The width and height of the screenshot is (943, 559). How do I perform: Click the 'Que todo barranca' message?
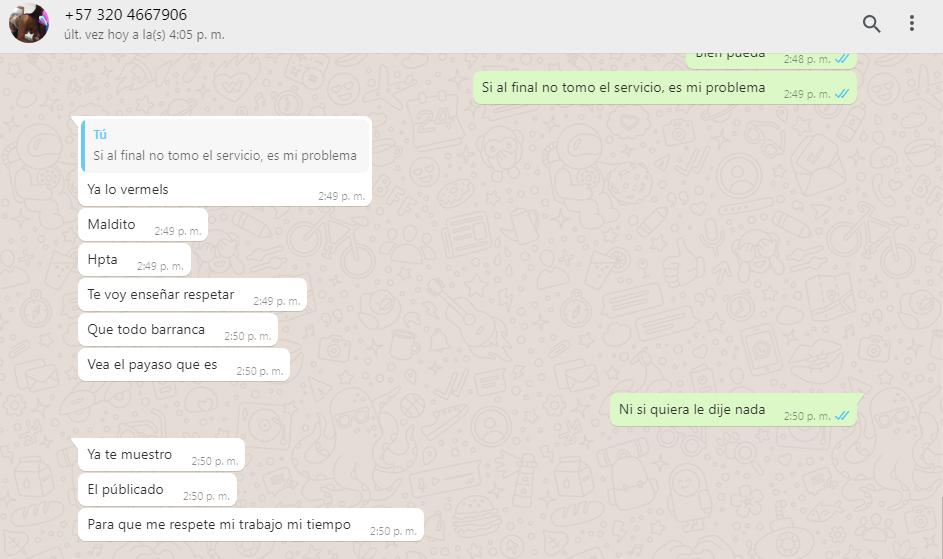178,330
